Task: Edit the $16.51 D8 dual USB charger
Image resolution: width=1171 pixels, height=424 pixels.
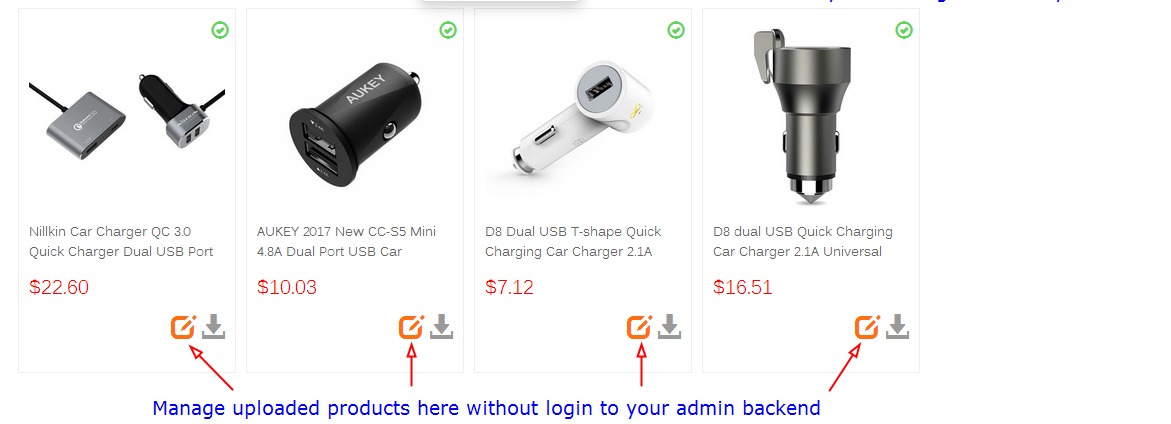Action: (x=866, y=327)
